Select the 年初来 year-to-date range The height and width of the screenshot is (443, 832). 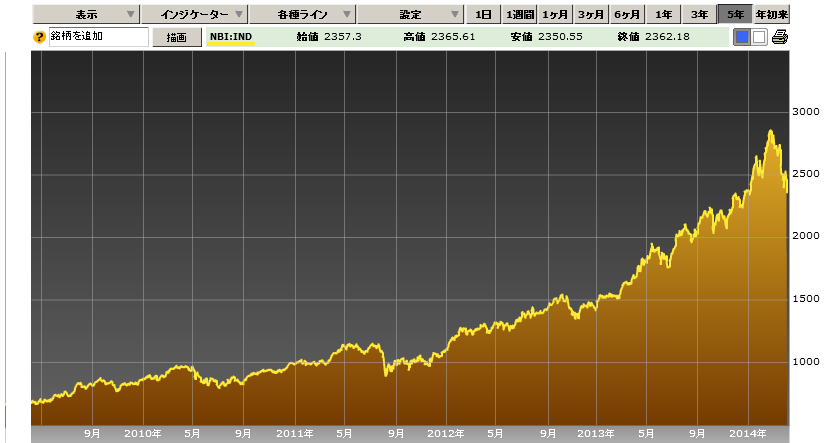point(772,14)
